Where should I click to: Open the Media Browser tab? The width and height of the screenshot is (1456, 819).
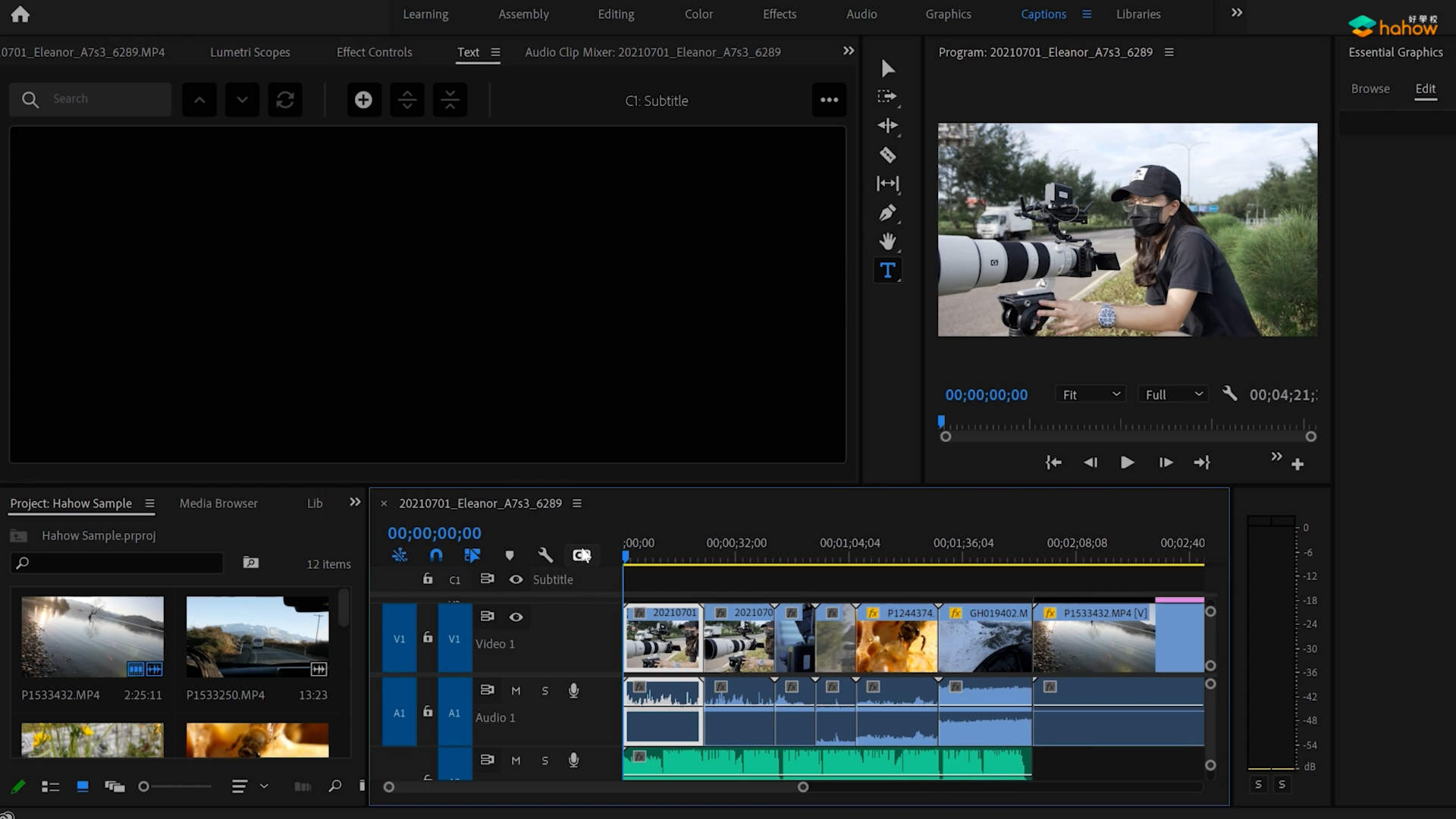[218, 504]
